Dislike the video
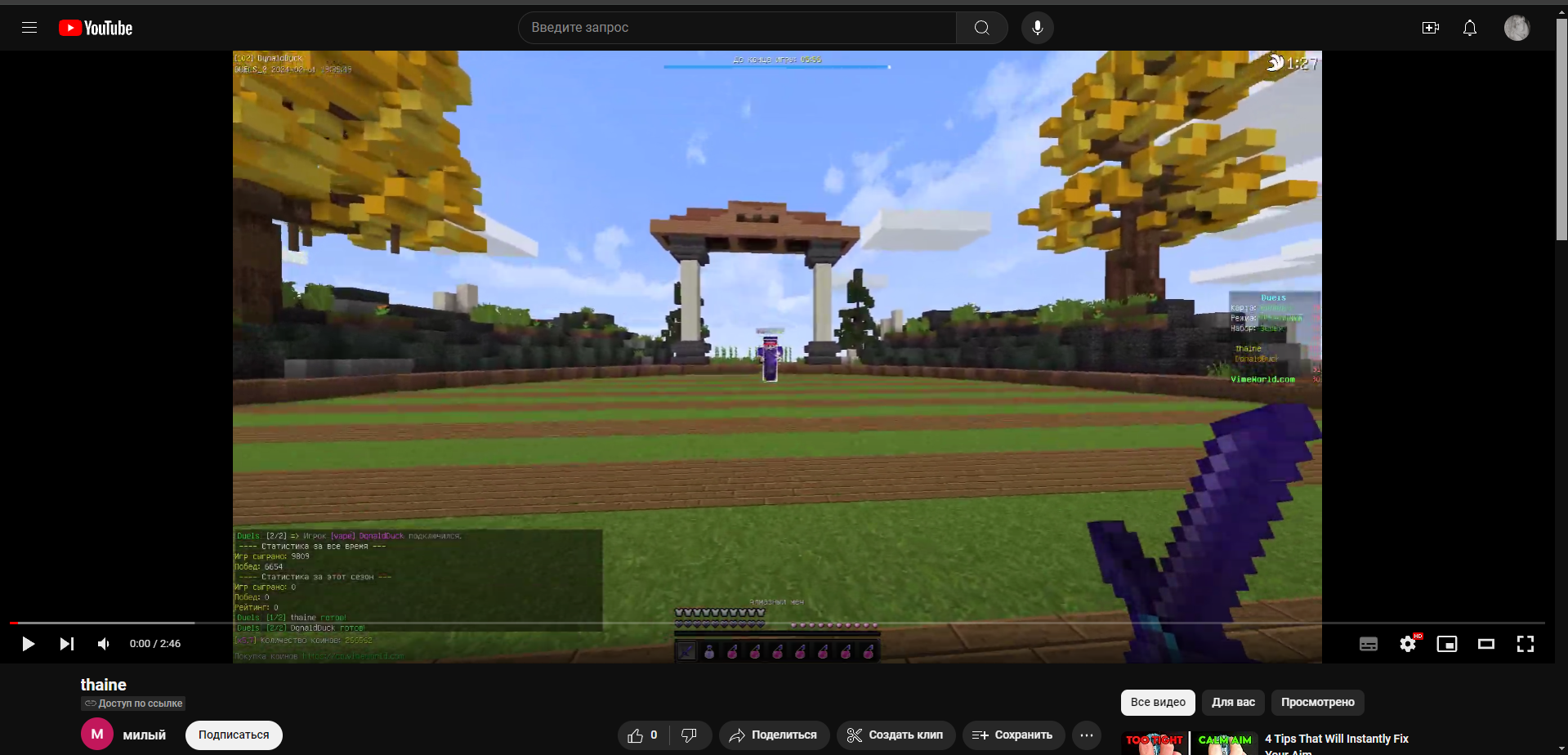The height and width of the screenshot is (755, 1568). coord(690,735)
